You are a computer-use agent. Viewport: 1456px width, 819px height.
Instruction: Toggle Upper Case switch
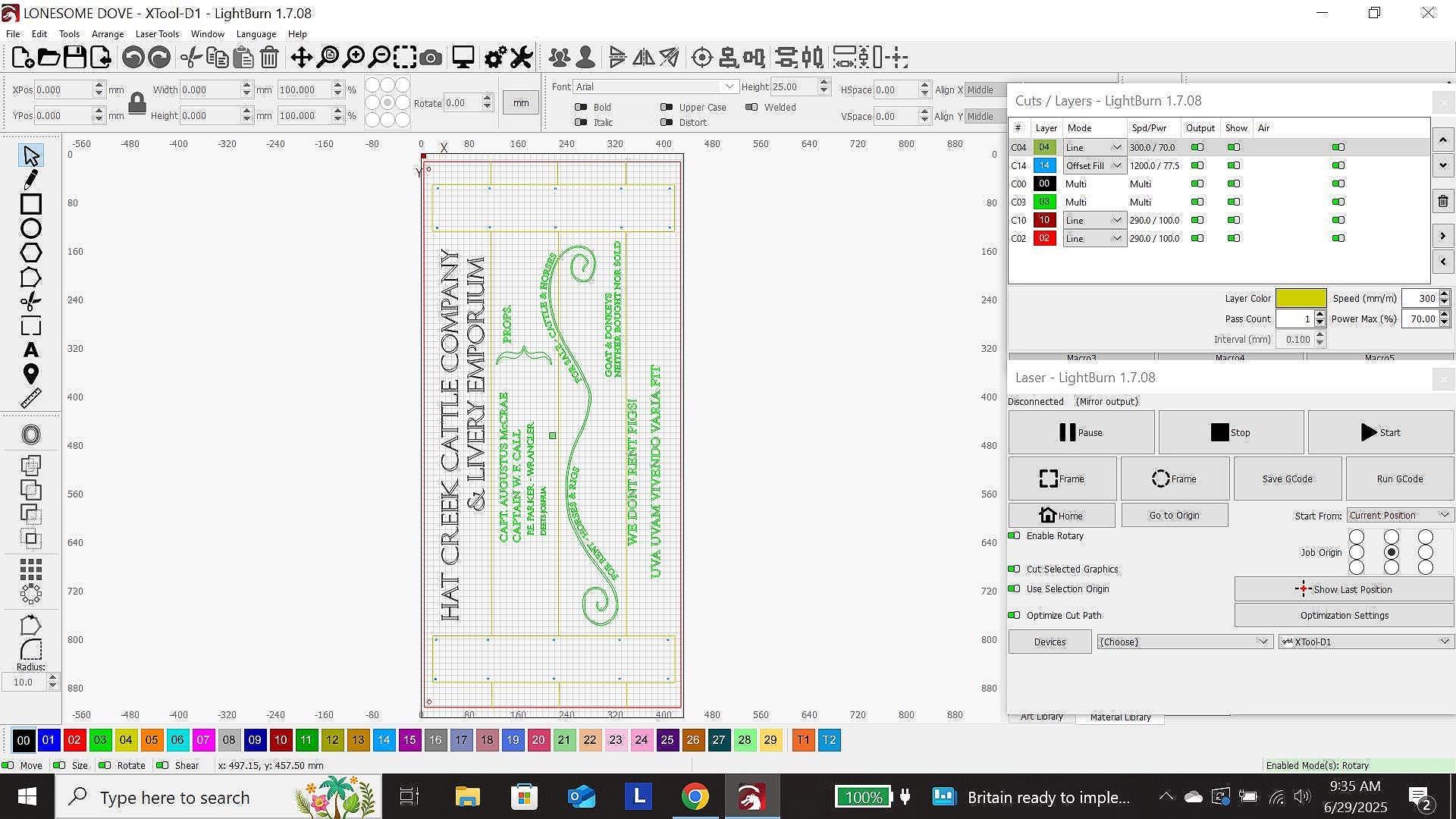pyautogui.click(x=667, y=108)
